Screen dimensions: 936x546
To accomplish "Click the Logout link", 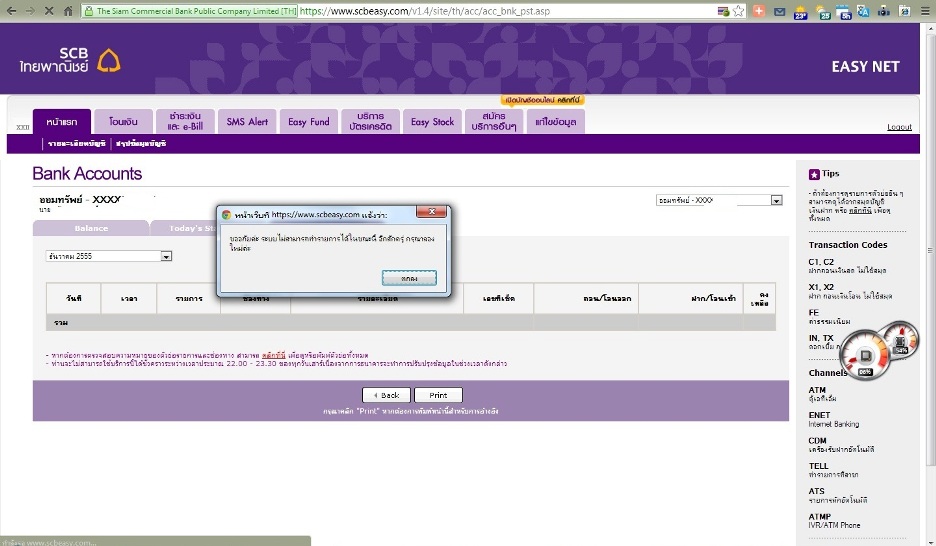I will [x=899, y=127].
